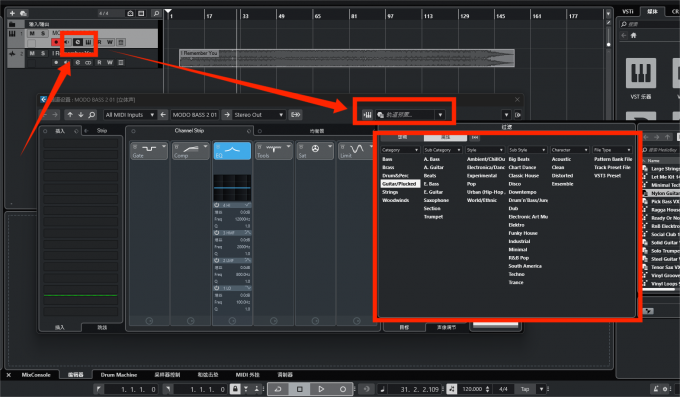680x397 pixels.
Task: Select Saxophone sub category
Action: coord(436,200)
